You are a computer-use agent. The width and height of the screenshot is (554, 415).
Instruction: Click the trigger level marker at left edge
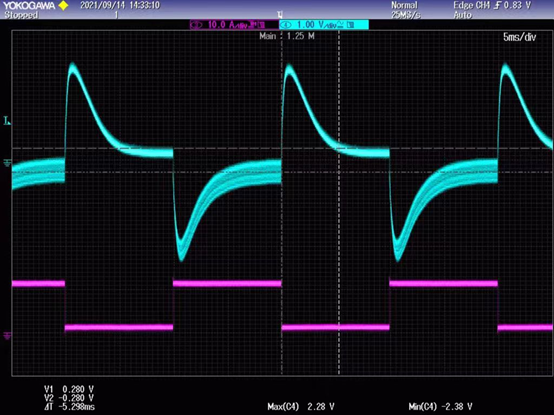(x=7, y=120)
